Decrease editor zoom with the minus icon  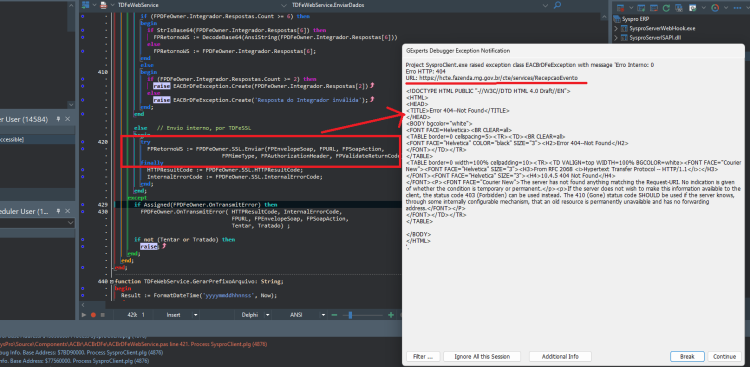click(334, 315)
